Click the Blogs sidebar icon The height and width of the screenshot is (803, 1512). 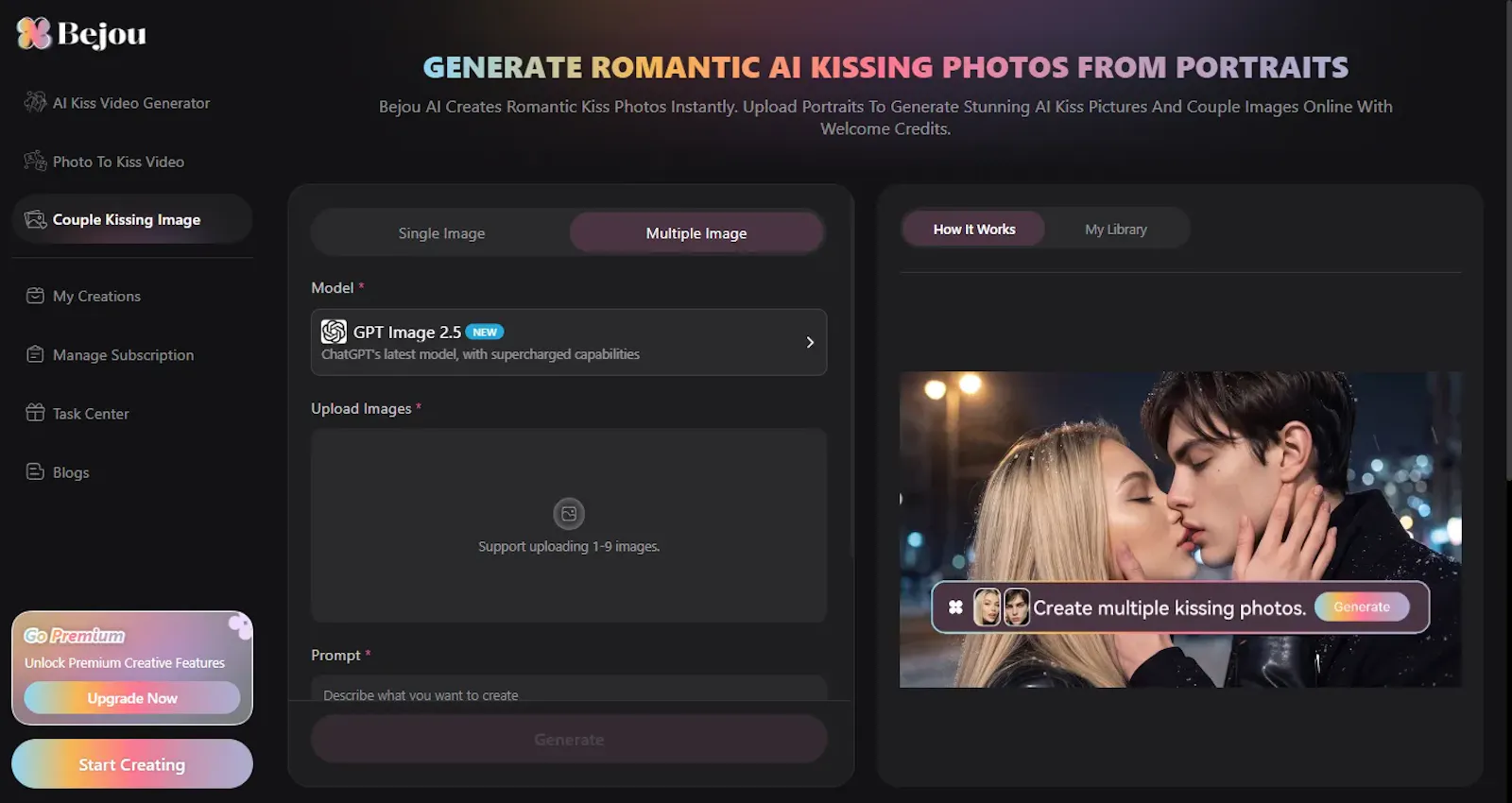[x=35, y=471]
